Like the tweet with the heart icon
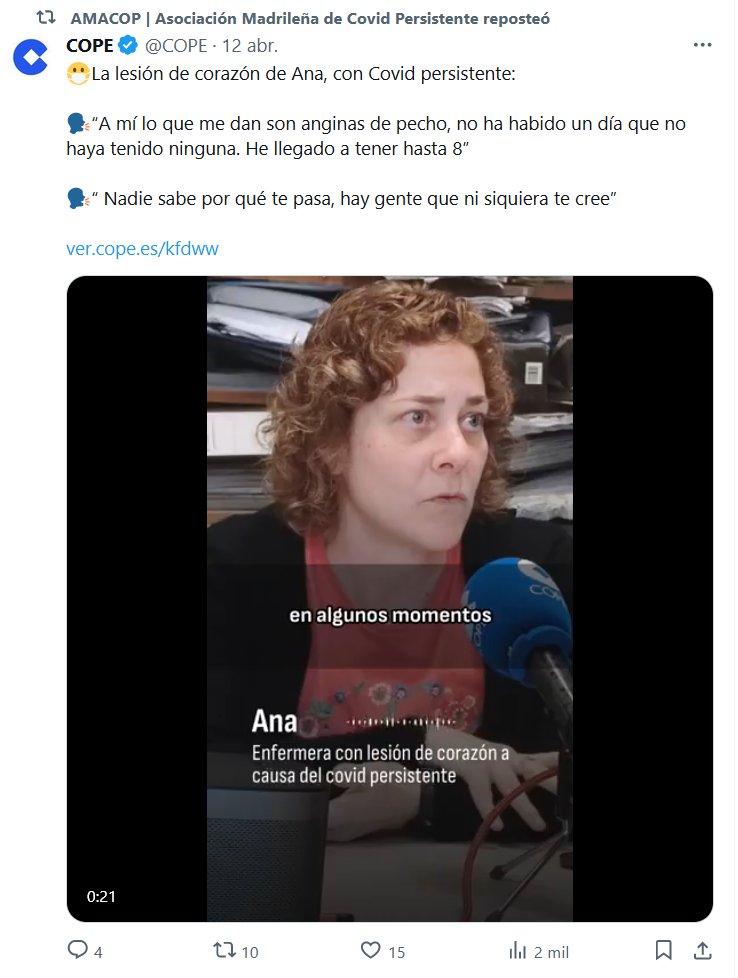Viewport: 738px width, 978px height. (371, 950)
